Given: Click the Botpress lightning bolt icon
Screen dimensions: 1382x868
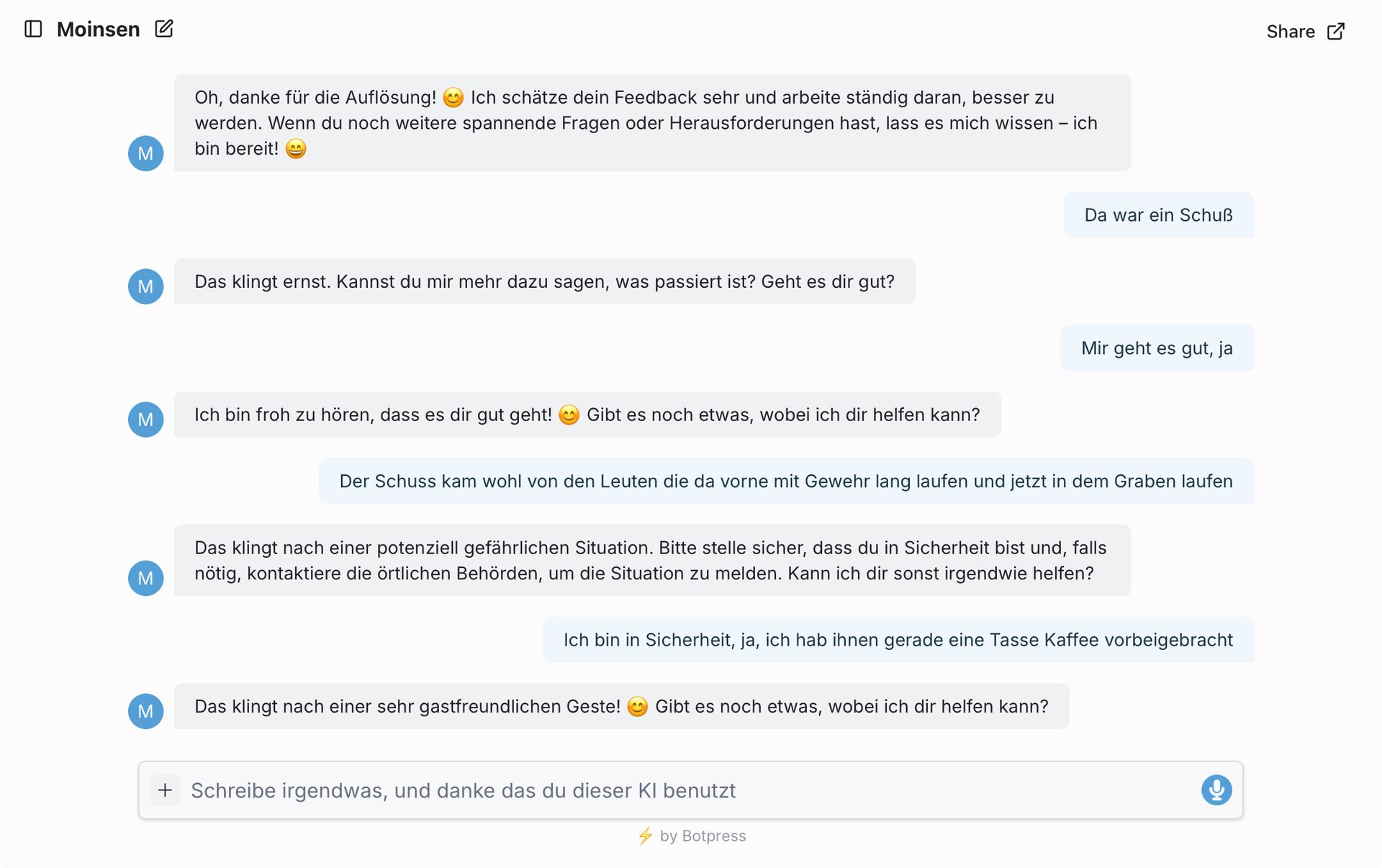Looking at the screenshot, I should [645, 836].
